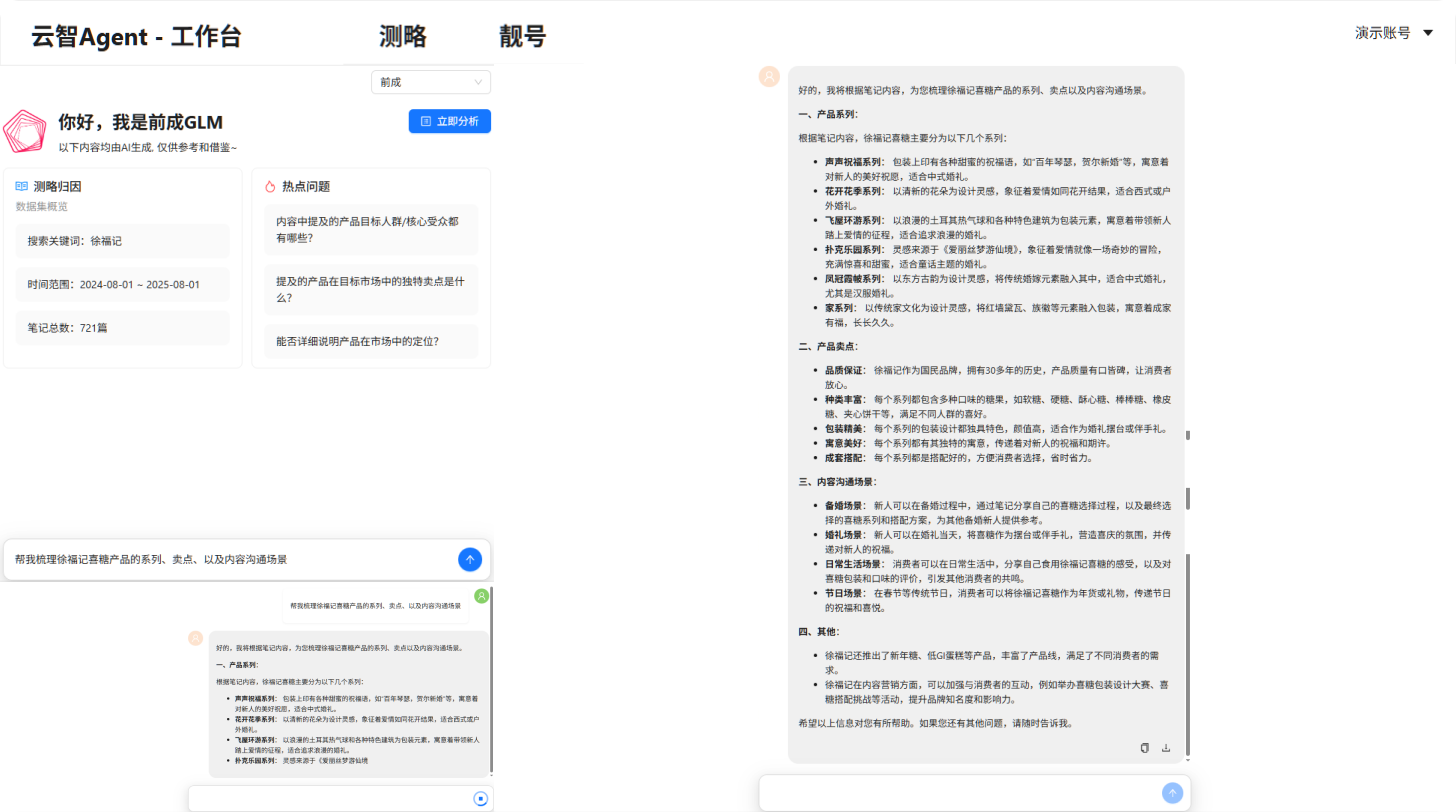This screenshot has height=812, width=1456.
Task: Focus the empty message input under large reply
Action: [x=974, y=793]
